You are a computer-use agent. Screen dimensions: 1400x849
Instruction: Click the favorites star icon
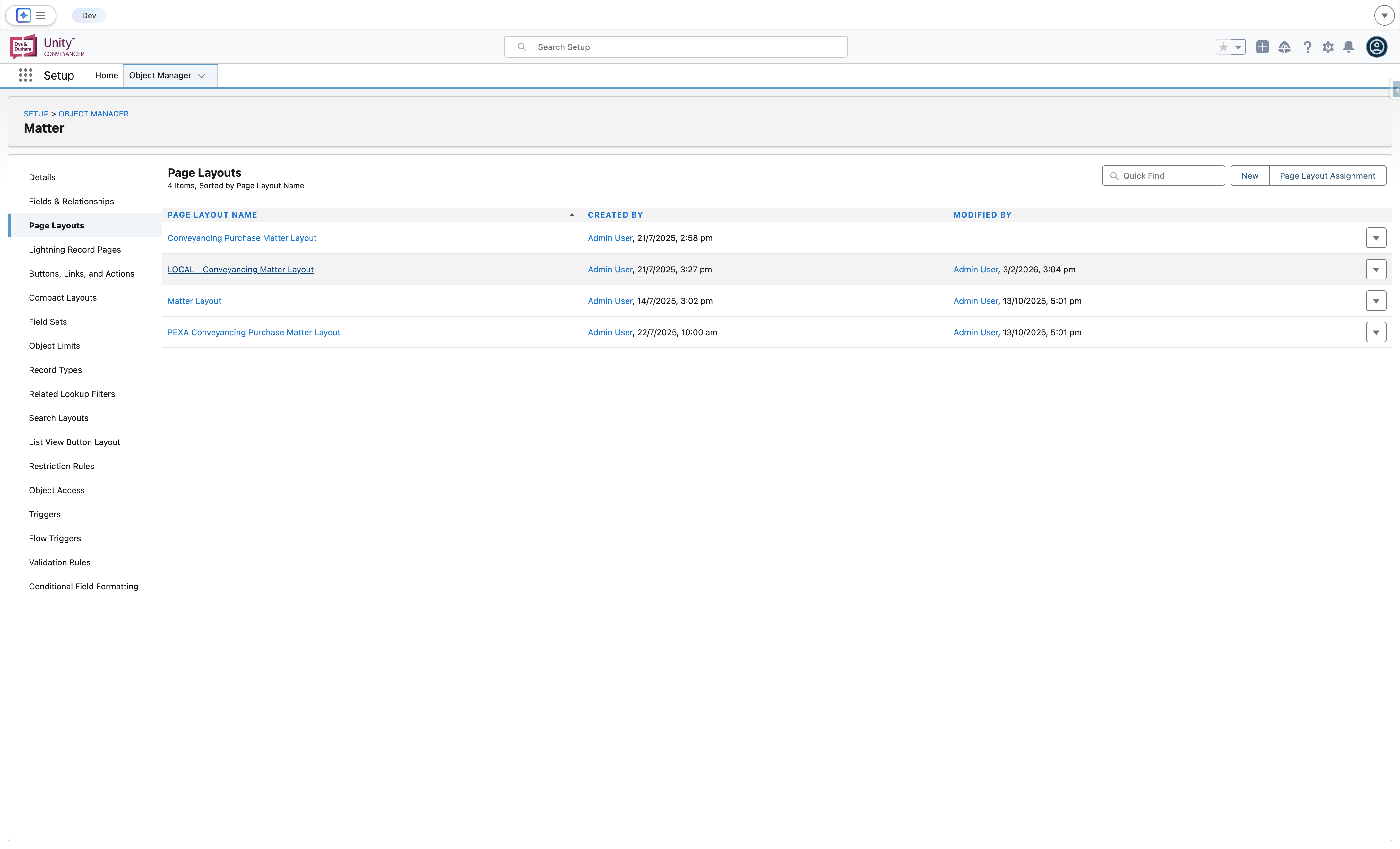click(1223, 47)
